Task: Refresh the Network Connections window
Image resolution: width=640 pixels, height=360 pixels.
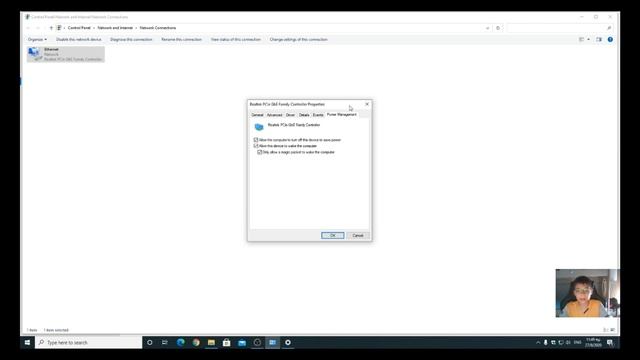Action: point(498,28)
